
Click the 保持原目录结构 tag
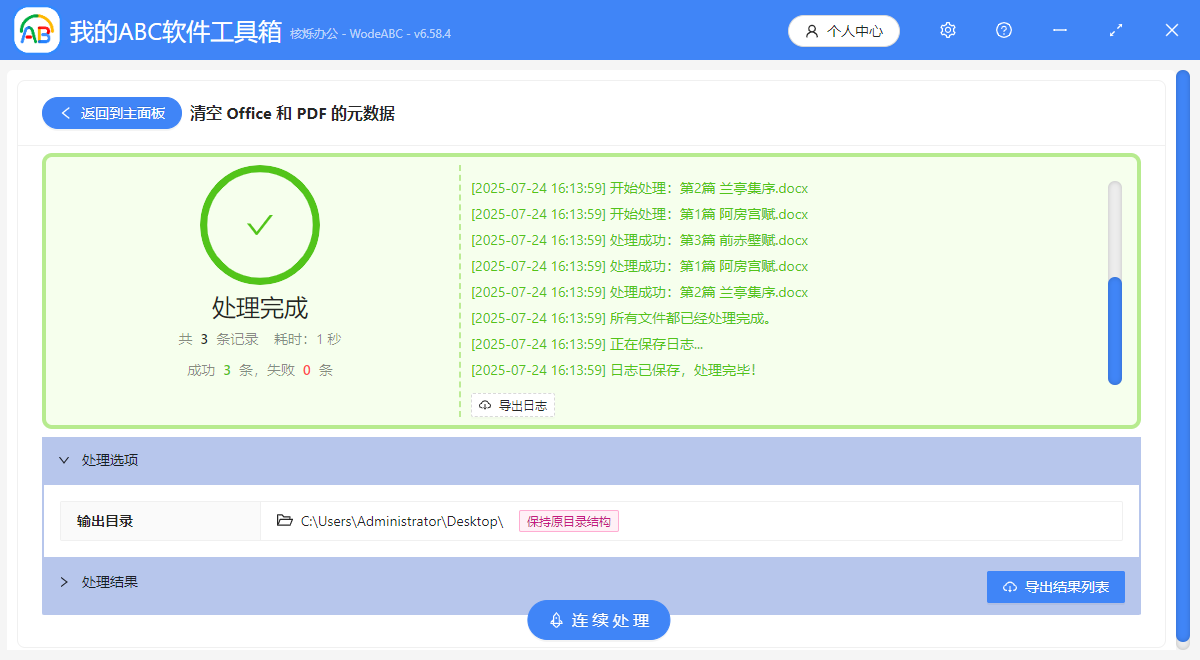pos(569,521)
